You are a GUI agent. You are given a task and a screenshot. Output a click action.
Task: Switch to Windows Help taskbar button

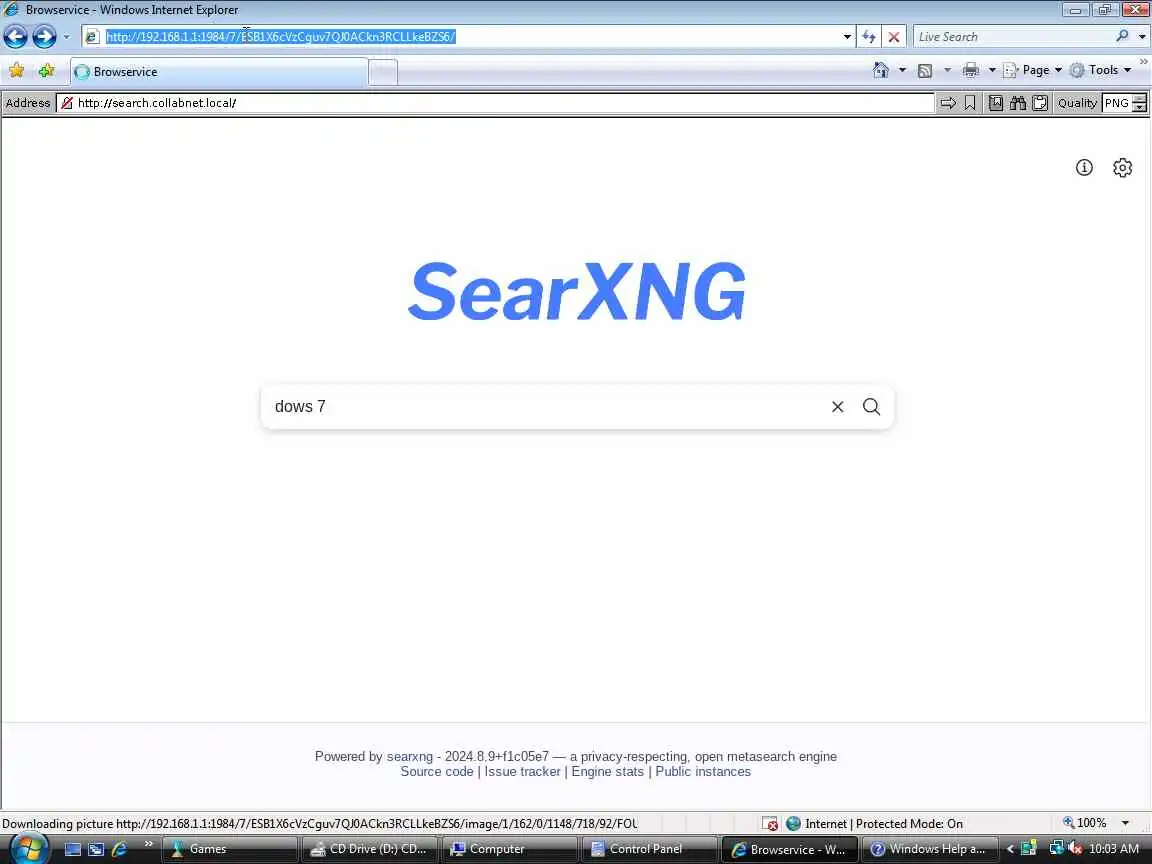point(929,849)
